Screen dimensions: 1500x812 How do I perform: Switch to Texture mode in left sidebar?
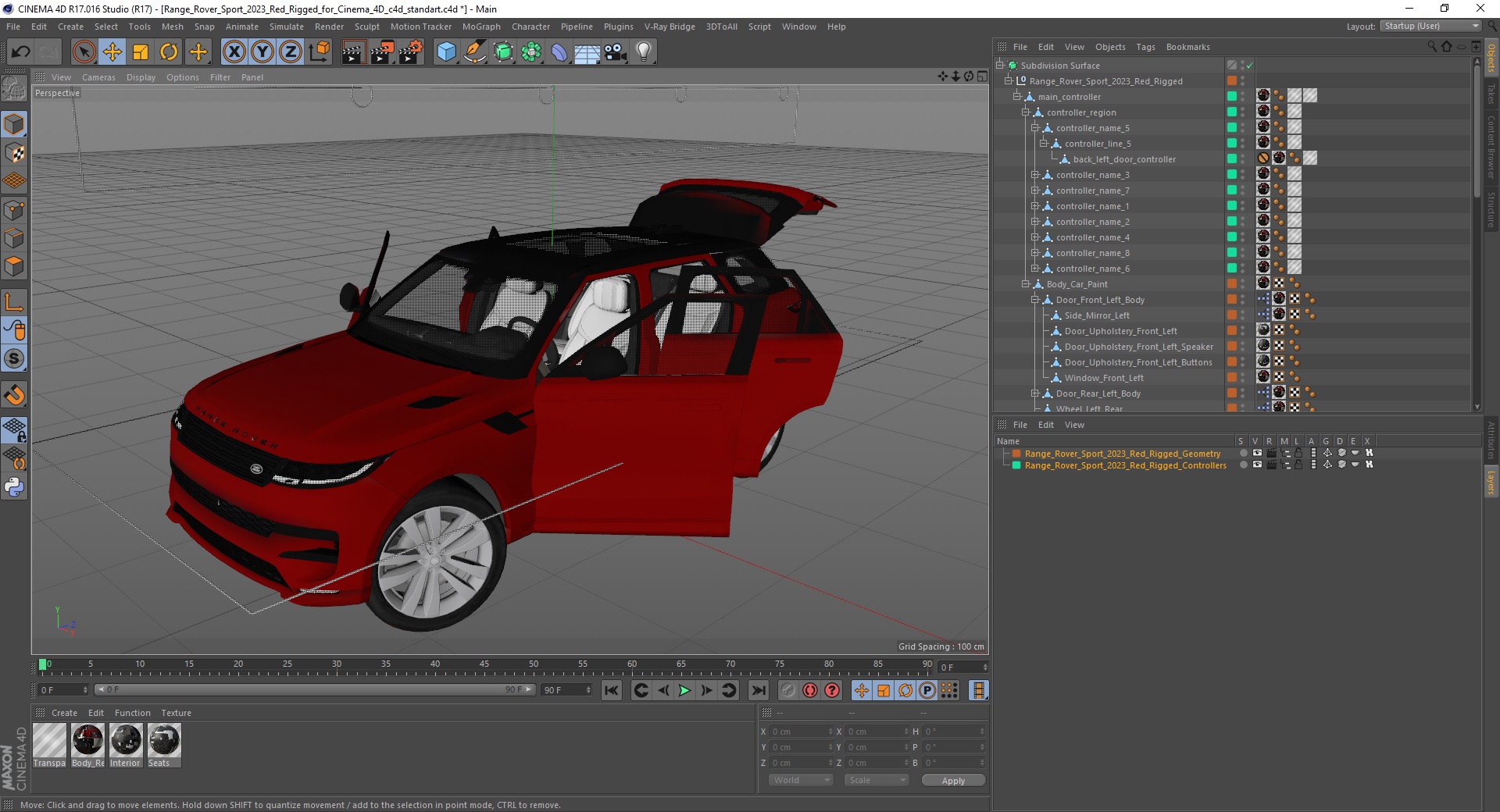[x=14, y=152]
